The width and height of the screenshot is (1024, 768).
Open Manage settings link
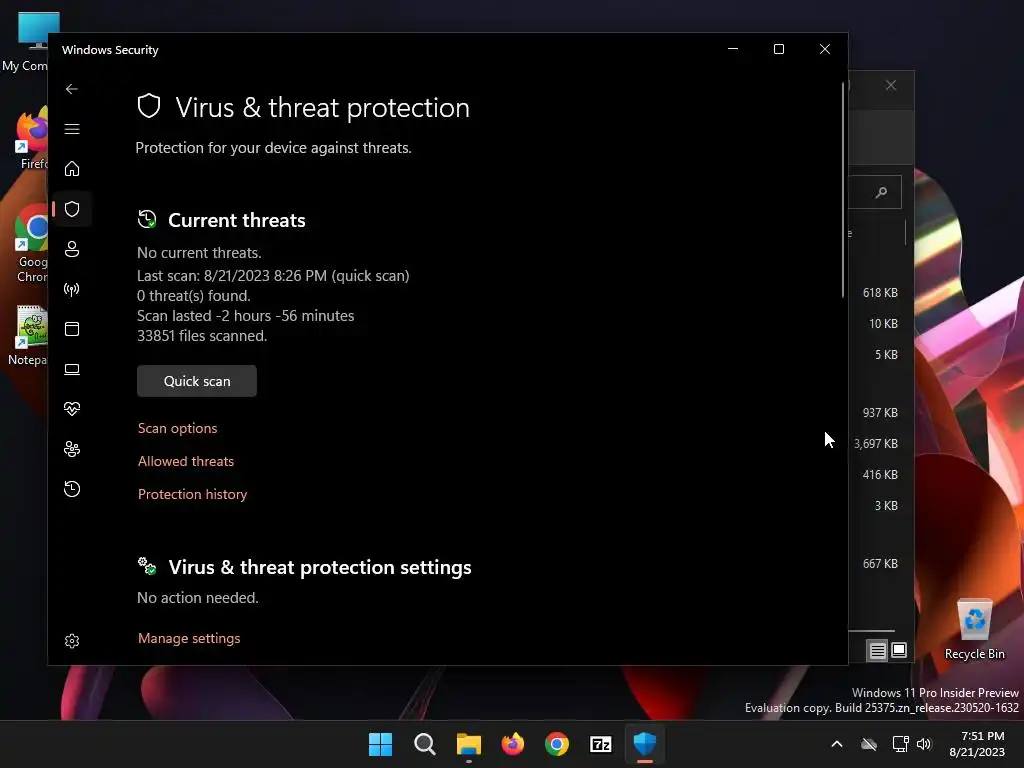(189, 638)
